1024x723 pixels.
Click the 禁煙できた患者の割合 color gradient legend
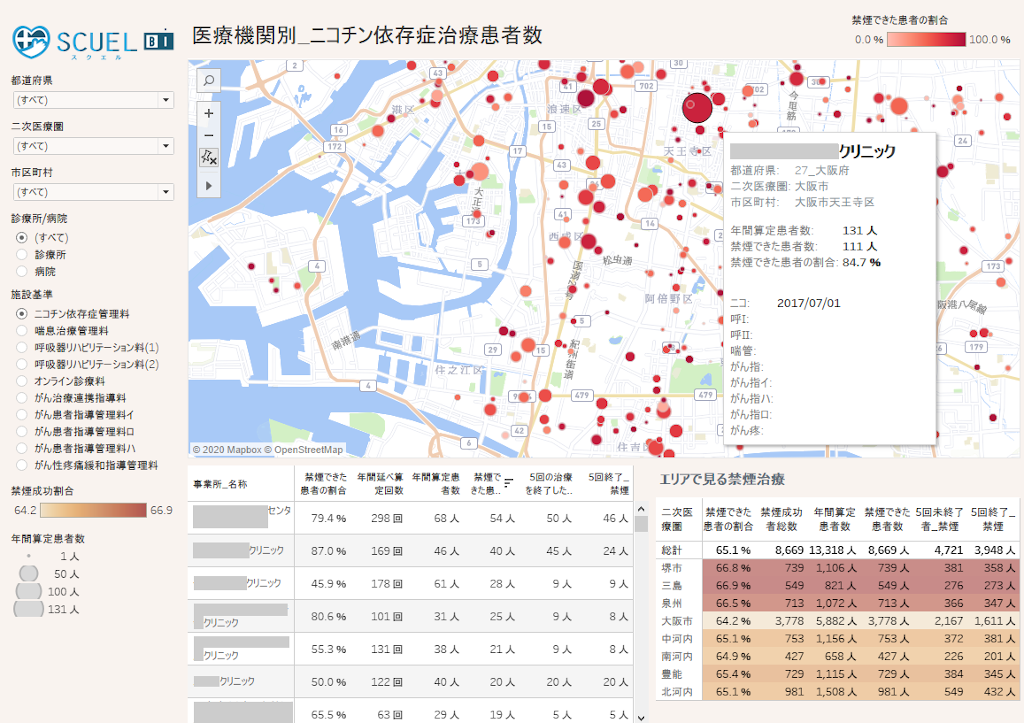pyautogui.click(x=926, y=40)
